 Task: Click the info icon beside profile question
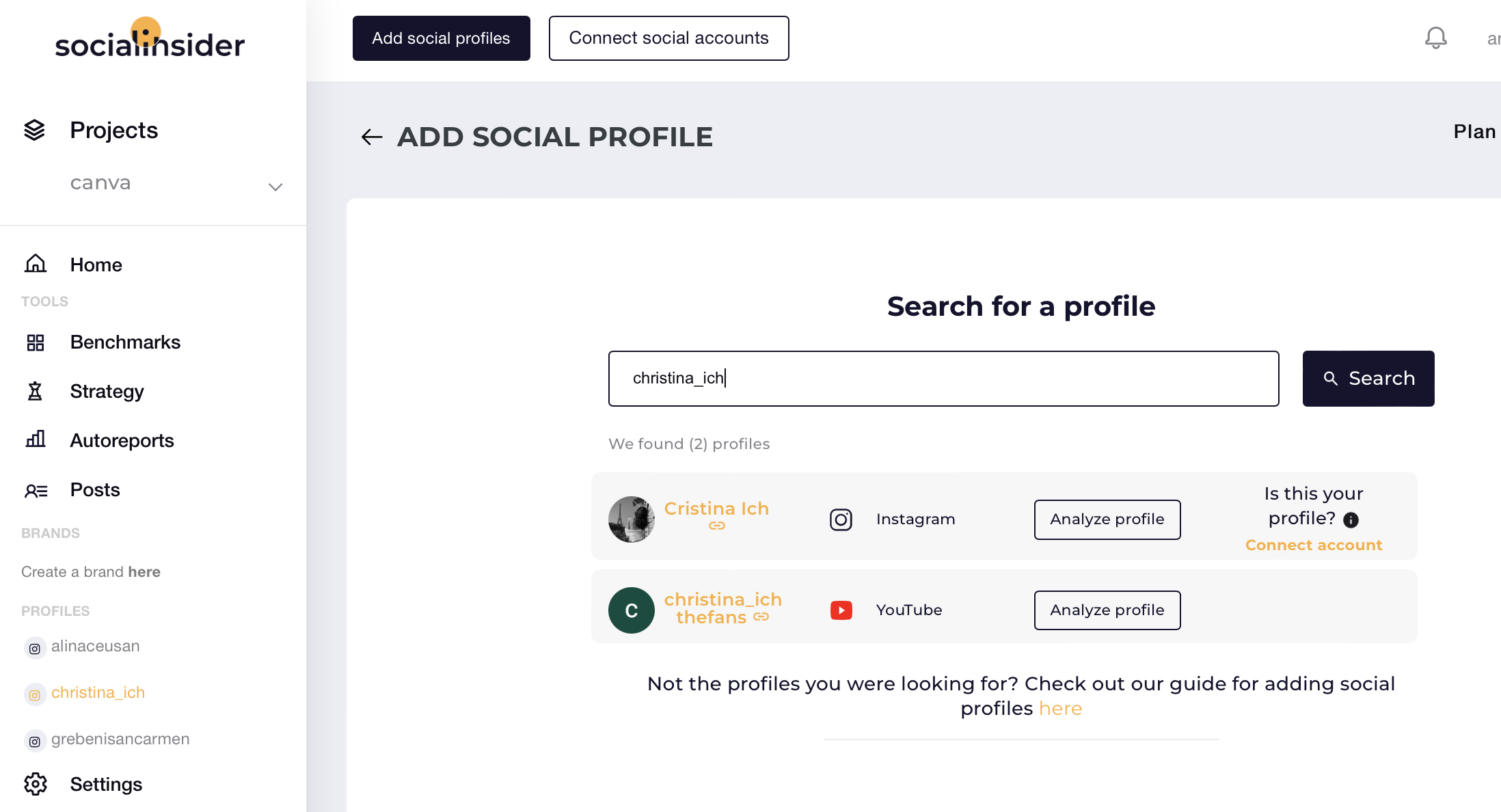click(x=1351, y=520)
